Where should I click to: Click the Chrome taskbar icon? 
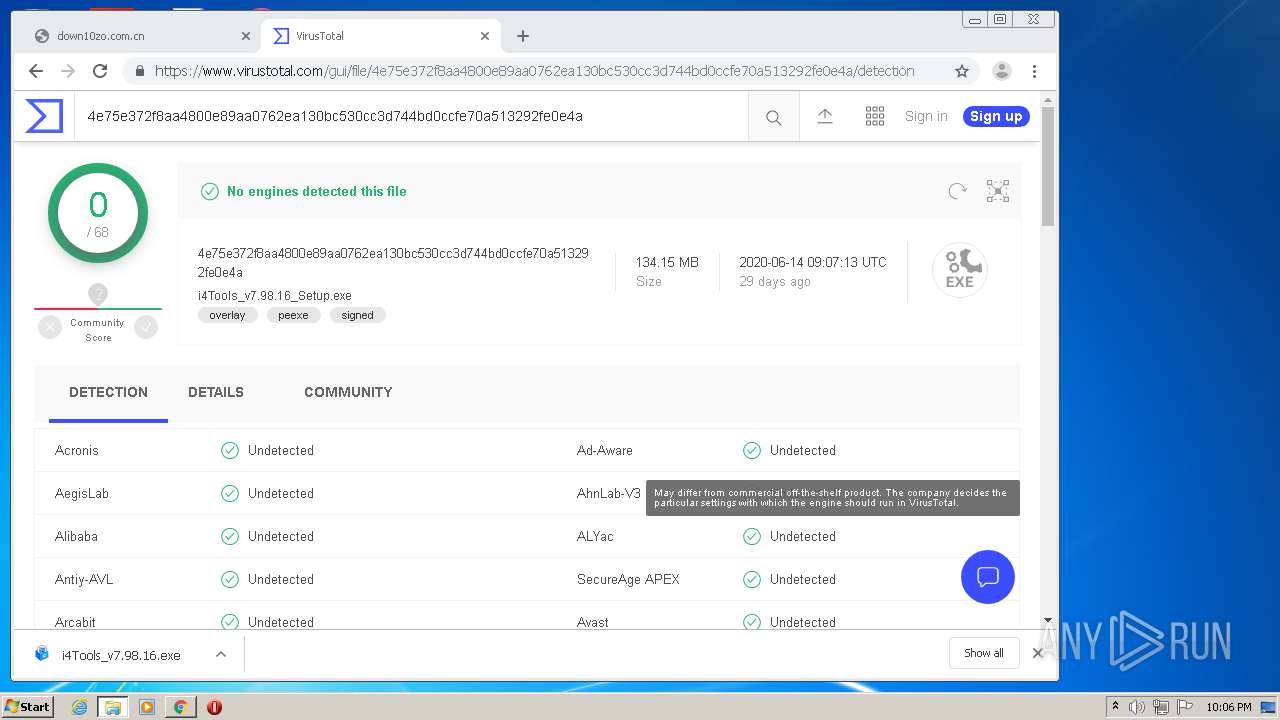tap(180, 707)
